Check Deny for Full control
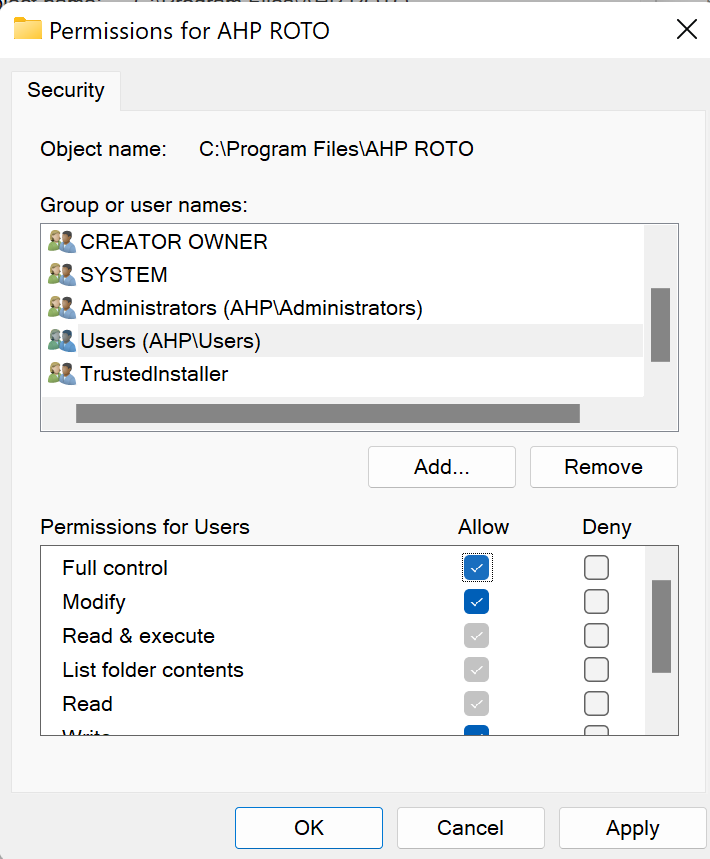This screenshot has width=710, height=859. point(596,568)
